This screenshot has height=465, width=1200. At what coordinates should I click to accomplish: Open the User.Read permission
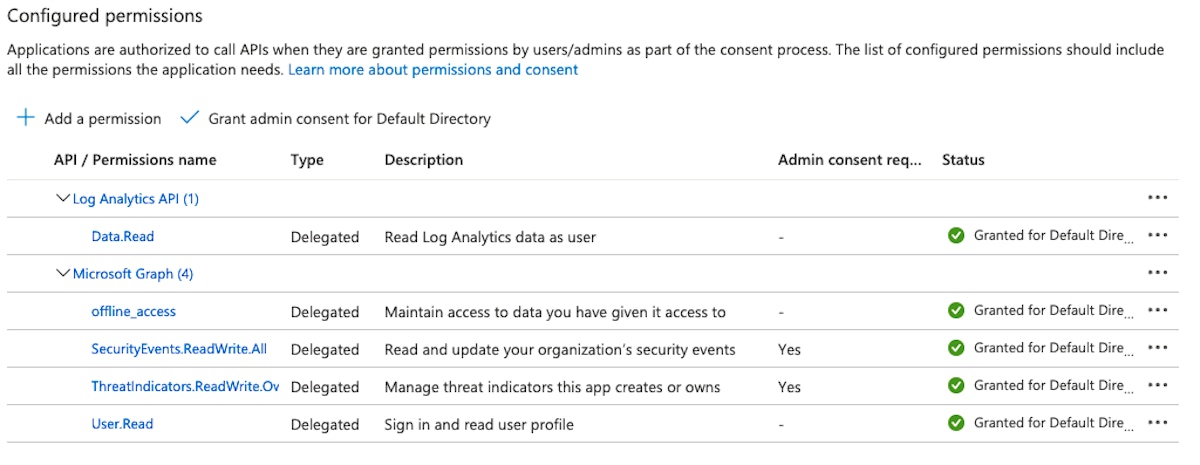(122, 424)
